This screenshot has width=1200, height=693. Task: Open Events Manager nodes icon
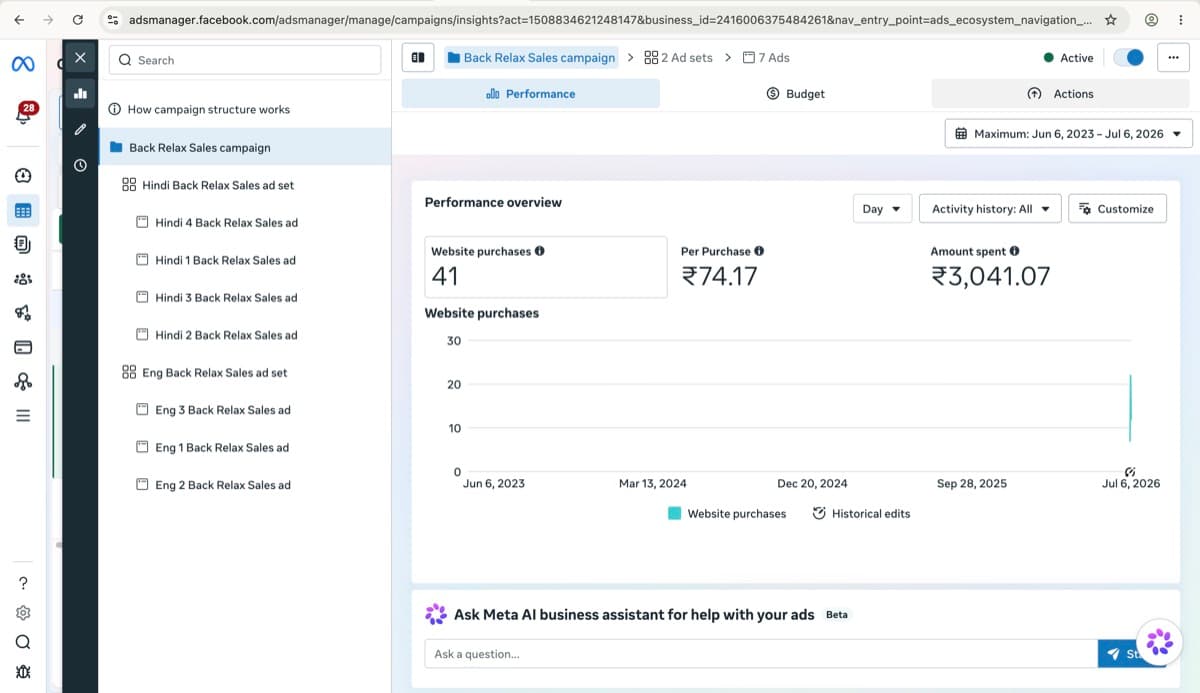[x=23, y=381]
